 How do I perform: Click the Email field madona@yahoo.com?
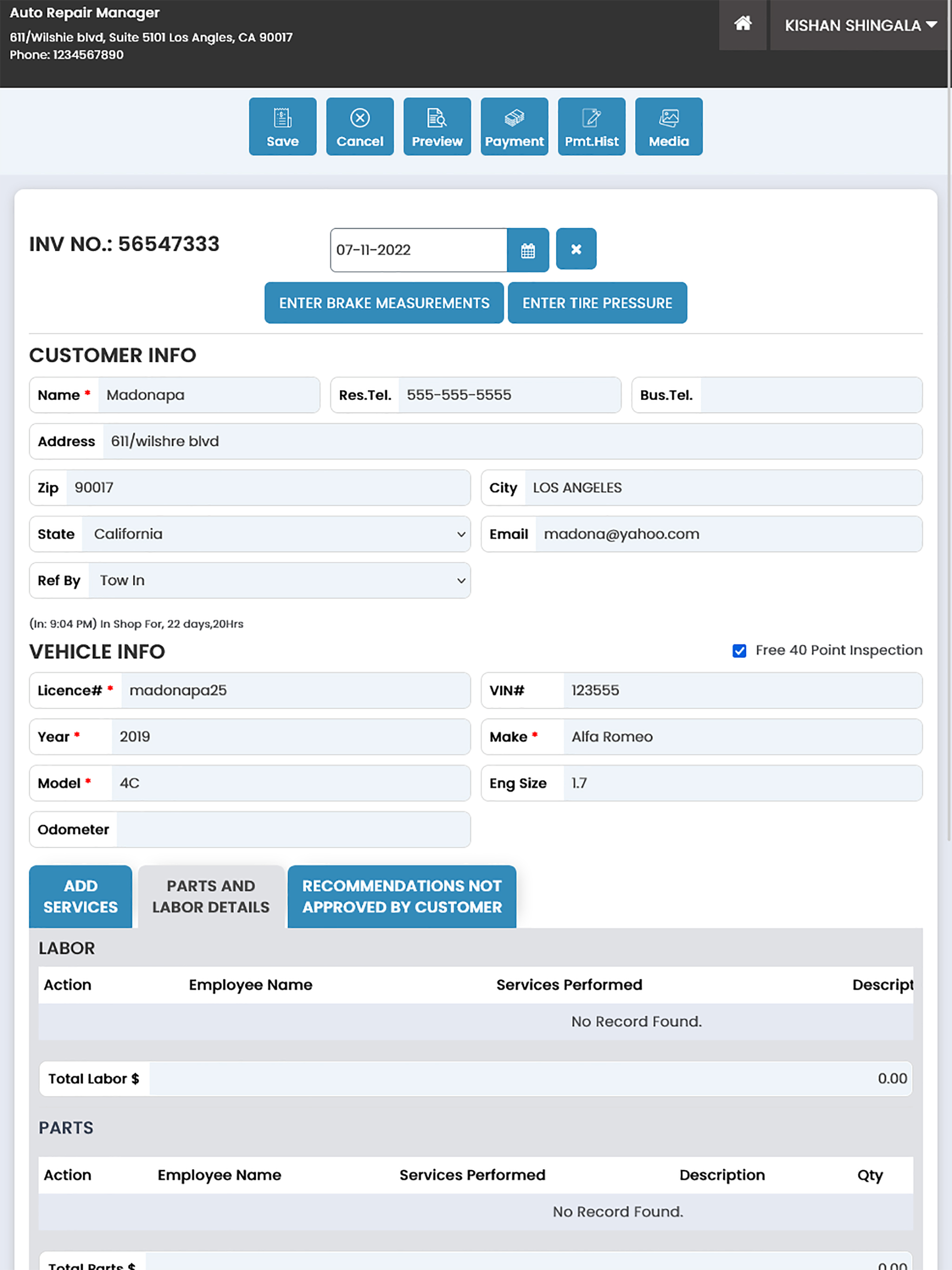click(729, 534)
